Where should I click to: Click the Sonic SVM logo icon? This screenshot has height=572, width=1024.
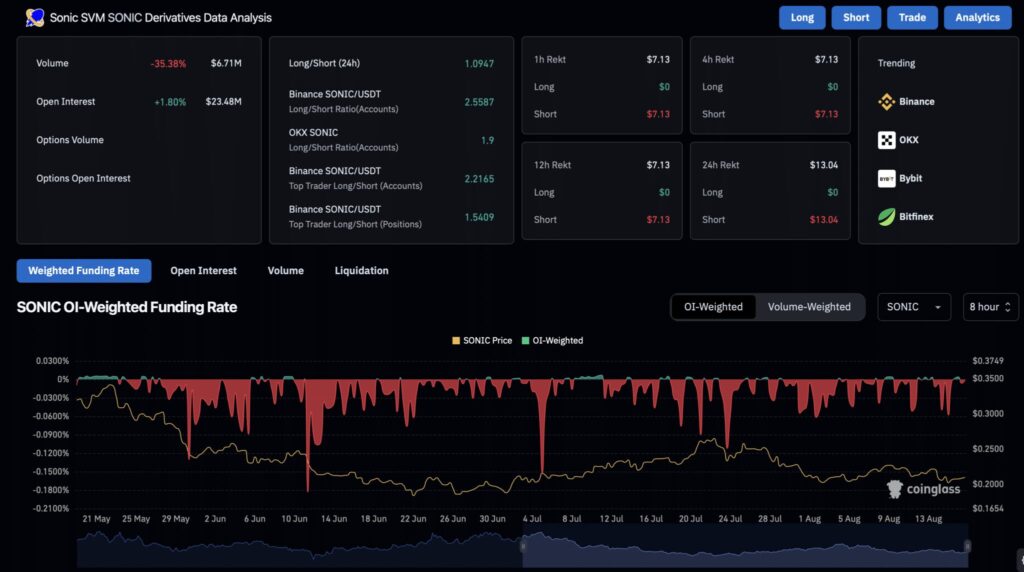click(34, 17)
